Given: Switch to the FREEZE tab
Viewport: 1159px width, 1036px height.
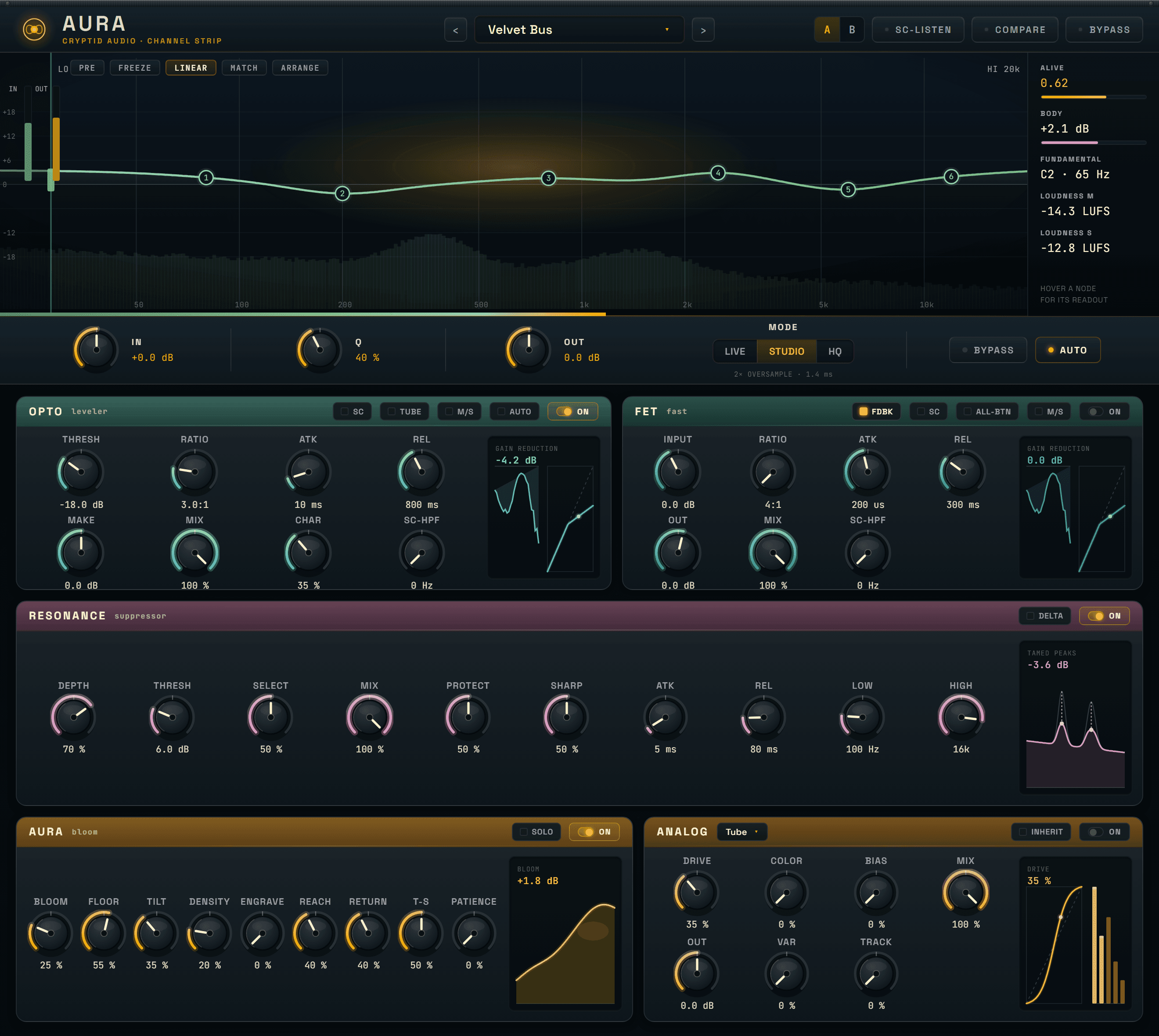Looking at the screenshot, I should point(135,68).
